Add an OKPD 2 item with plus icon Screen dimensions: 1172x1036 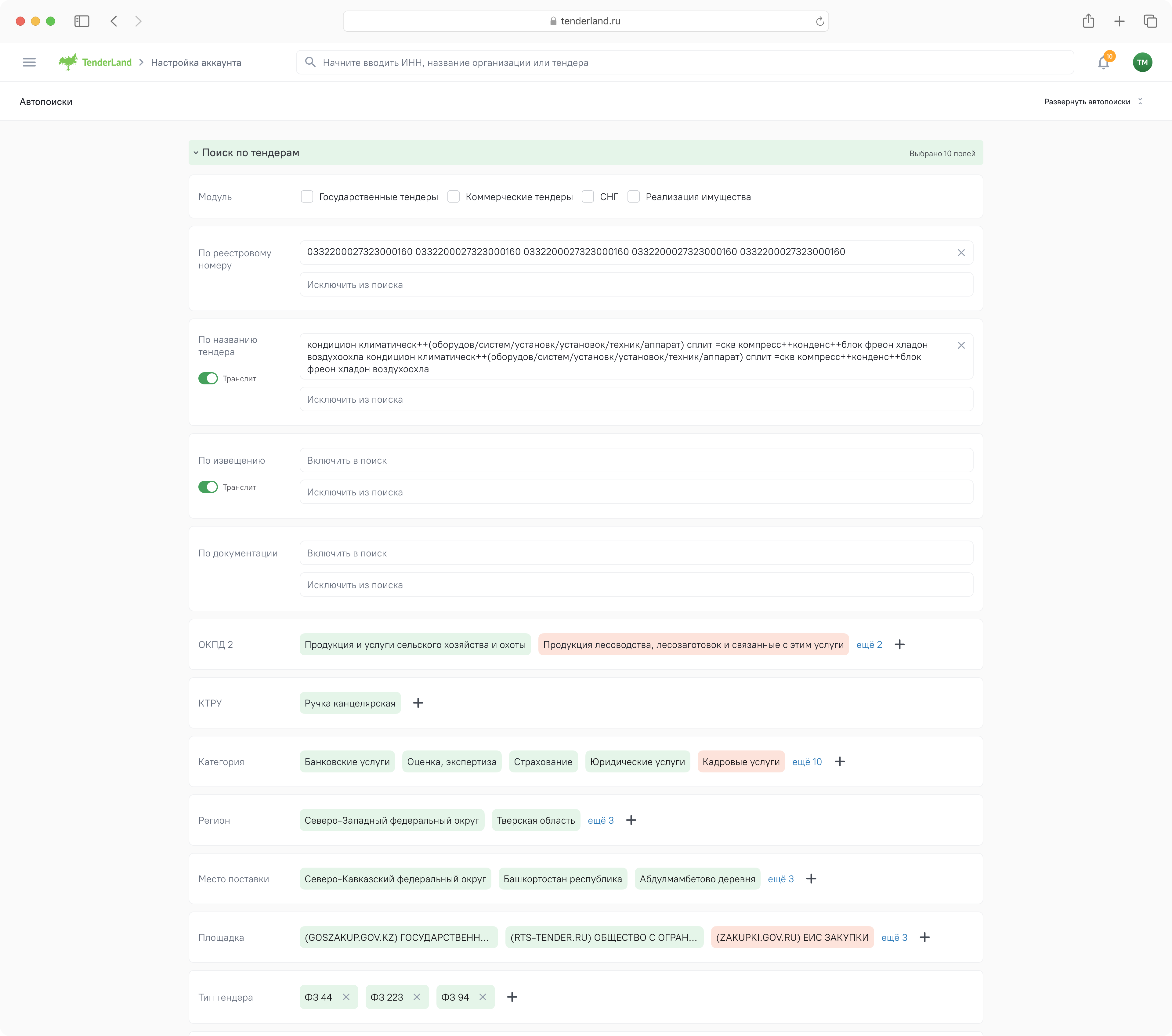coord(900,645)
